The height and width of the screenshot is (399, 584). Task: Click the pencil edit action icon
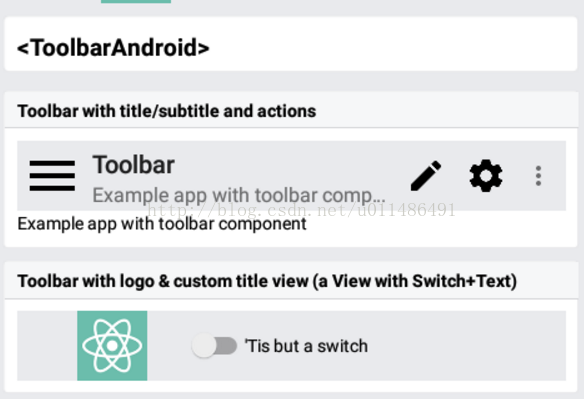[426, 175]
